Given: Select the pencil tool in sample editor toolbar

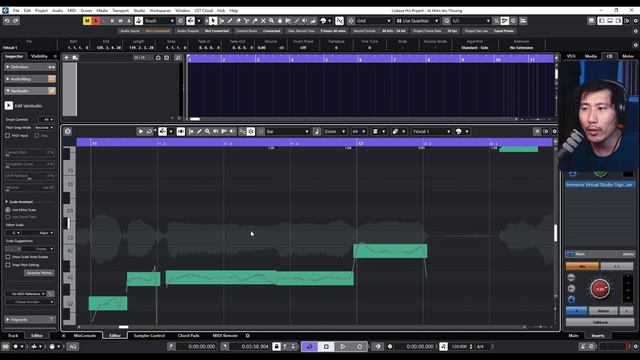Looking at the screenshot, I should (199, 131).
